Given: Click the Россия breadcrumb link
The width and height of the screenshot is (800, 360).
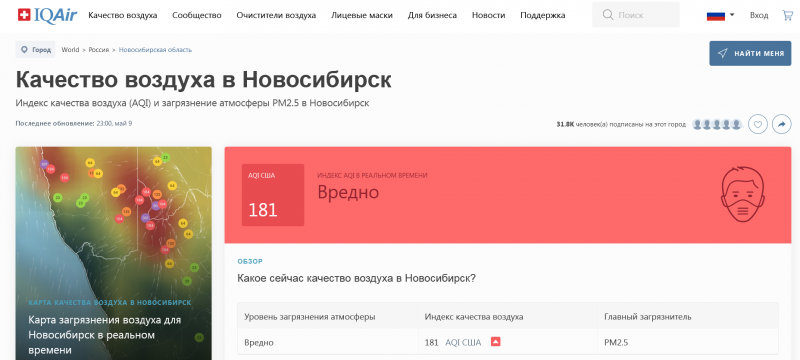Looking at the screenshot, I should 99,50.
